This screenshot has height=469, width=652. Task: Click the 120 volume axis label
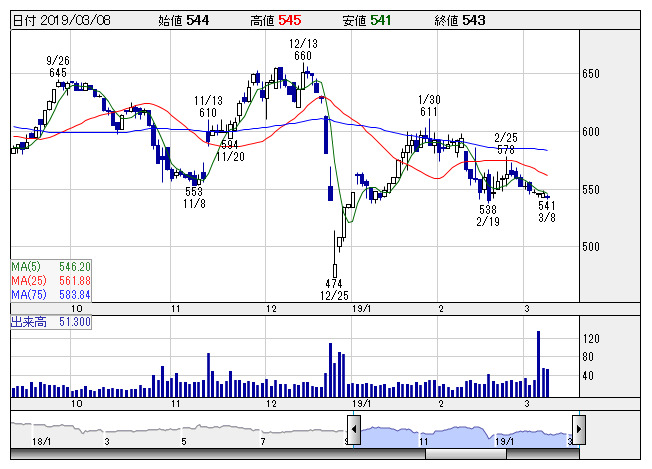tap(591, 339)
